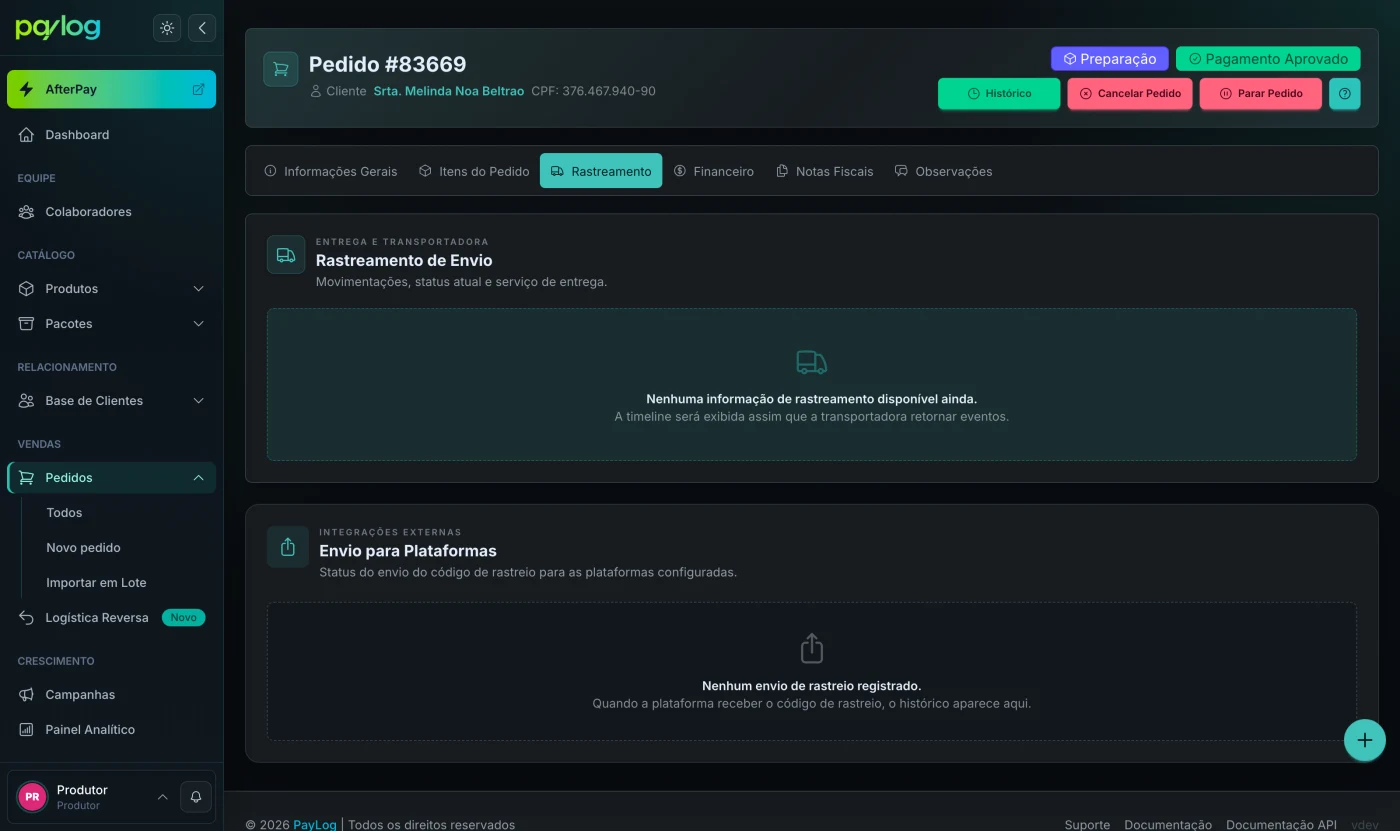Viewport: 1400px width, 831px height.
Task: Expand the Base de Clientes chevron
Action: (198, 401)
